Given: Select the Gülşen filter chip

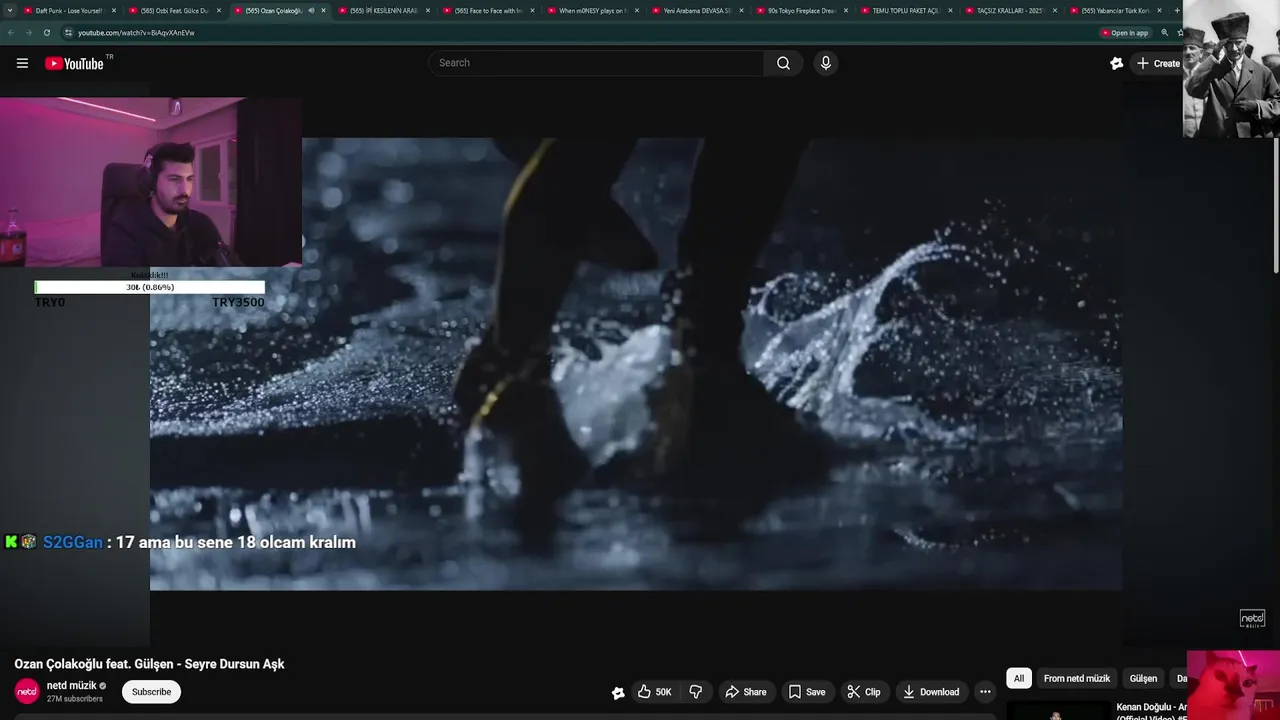Looking at the screenshot, I should pos(1143,678).
